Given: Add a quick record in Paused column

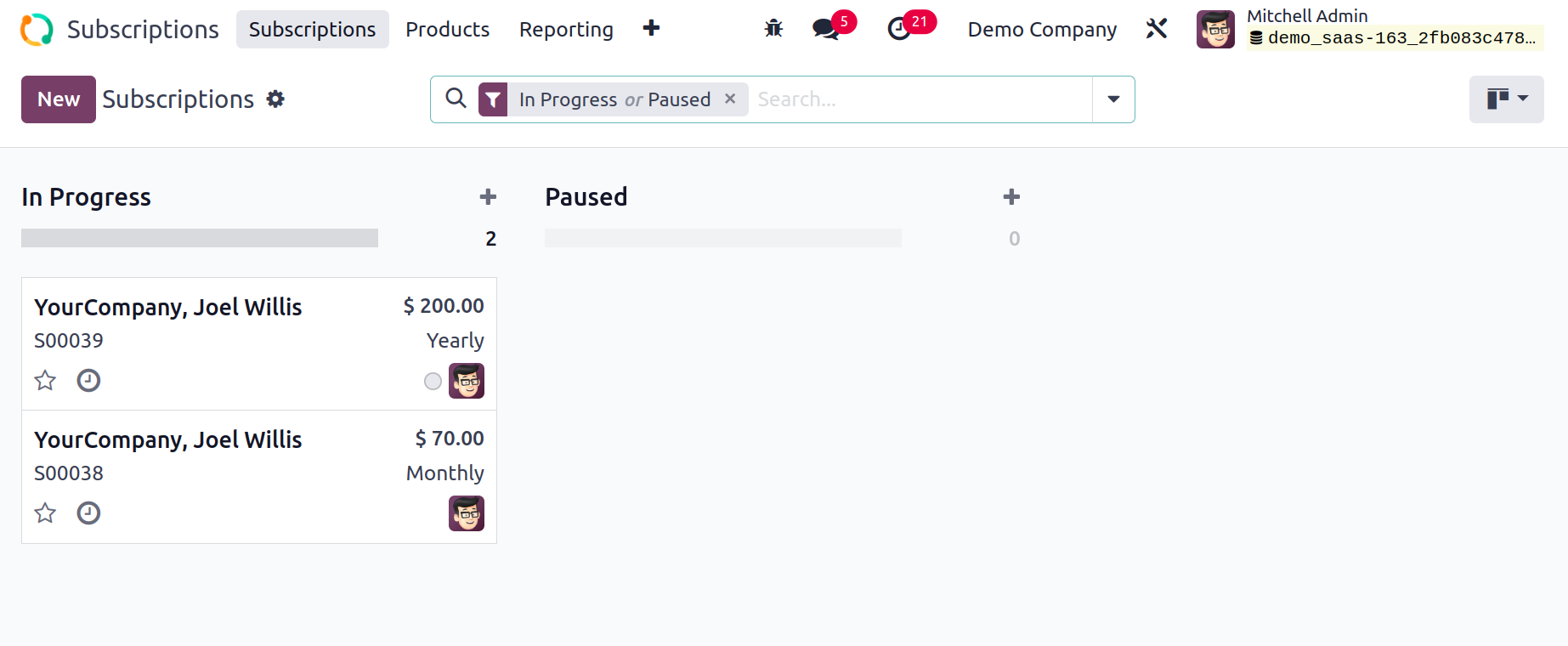Looking at the screenshot, I should (x=1011, y=197).
